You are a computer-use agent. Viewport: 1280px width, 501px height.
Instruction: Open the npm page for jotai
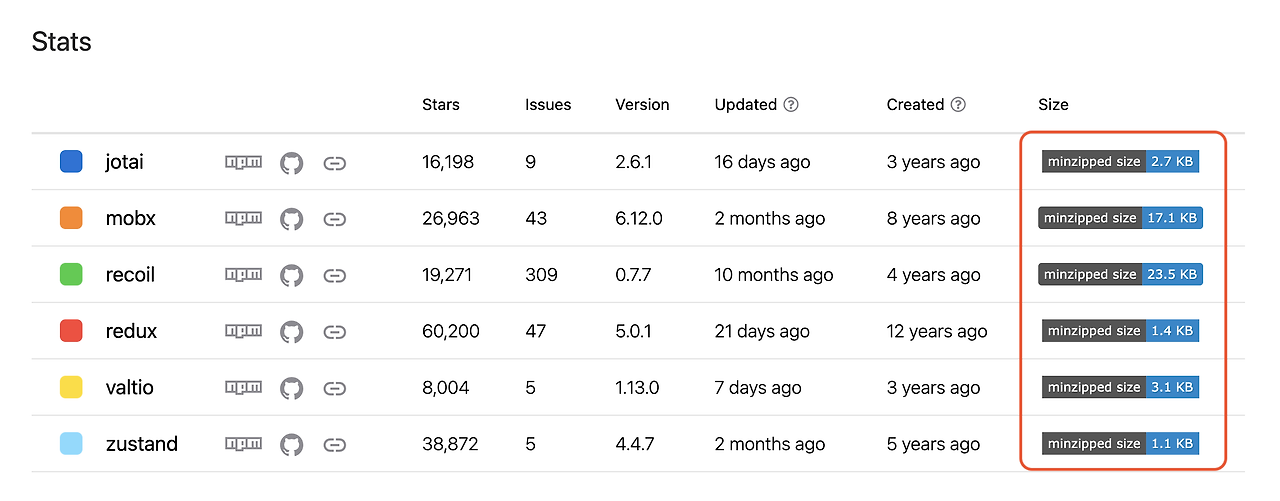[x=243, y=162]
